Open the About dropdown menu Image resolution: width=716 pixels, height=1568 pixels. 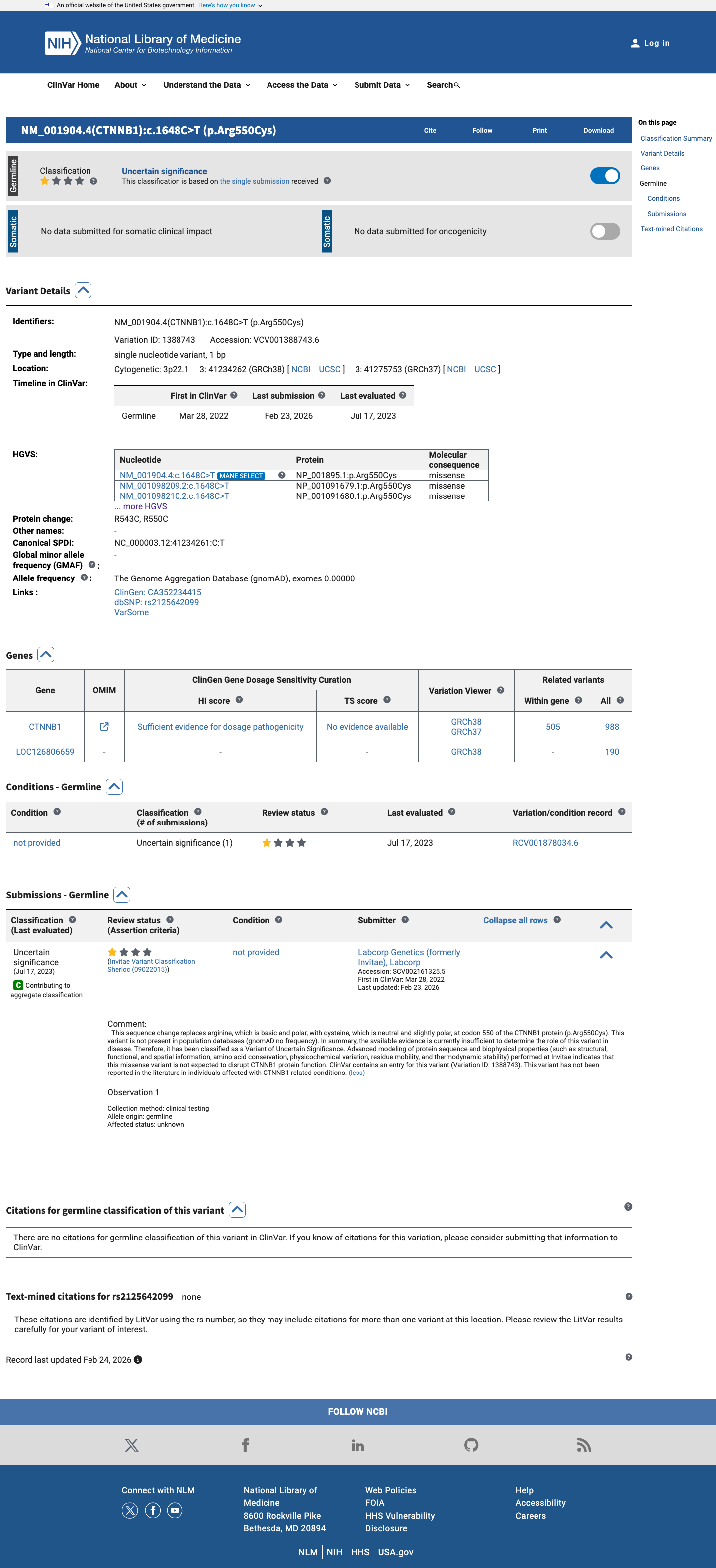point(130,85)
